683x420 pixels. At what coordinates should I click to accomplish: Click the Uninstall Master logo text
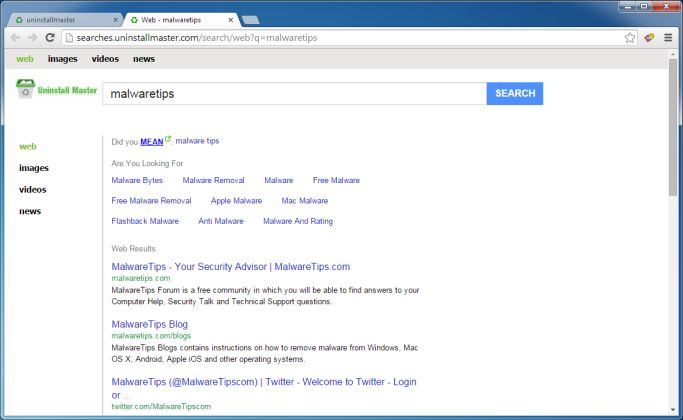(x=67, y=90)
